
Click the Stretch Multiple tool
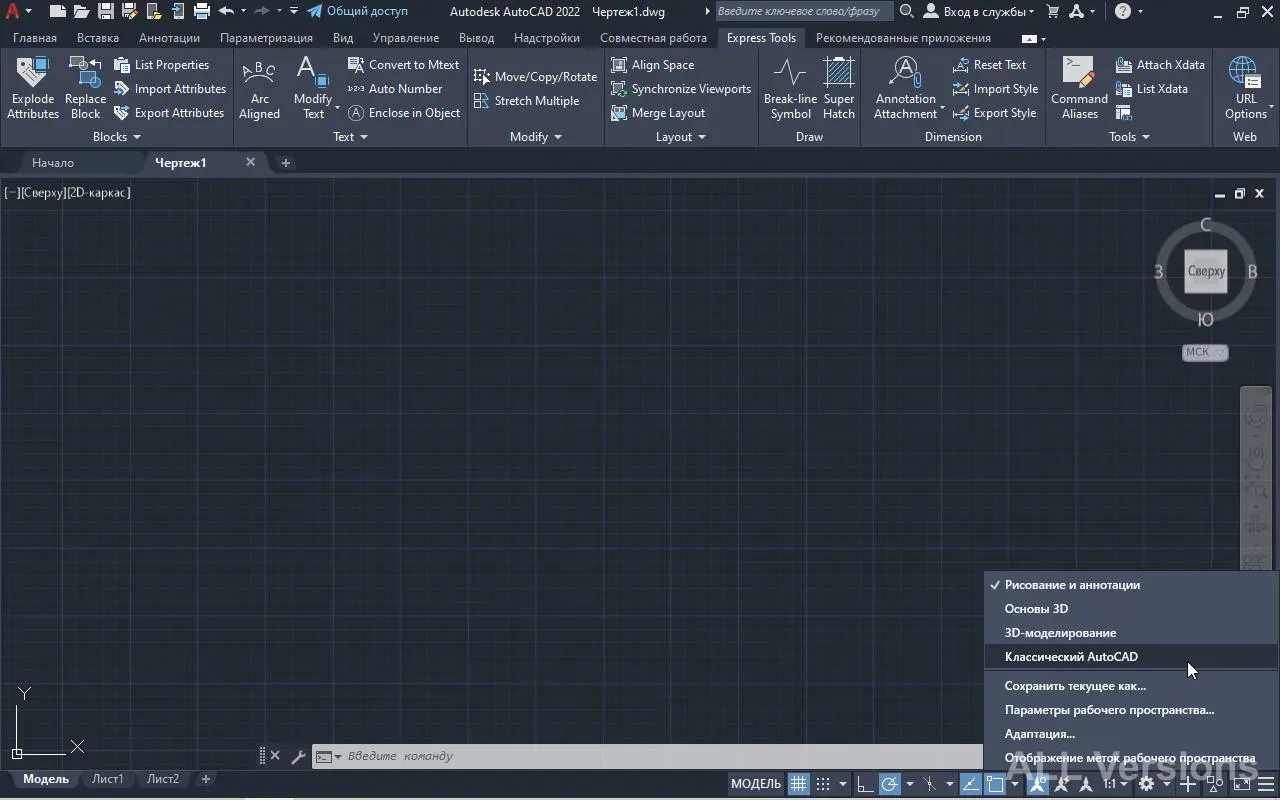pos(526,101)
